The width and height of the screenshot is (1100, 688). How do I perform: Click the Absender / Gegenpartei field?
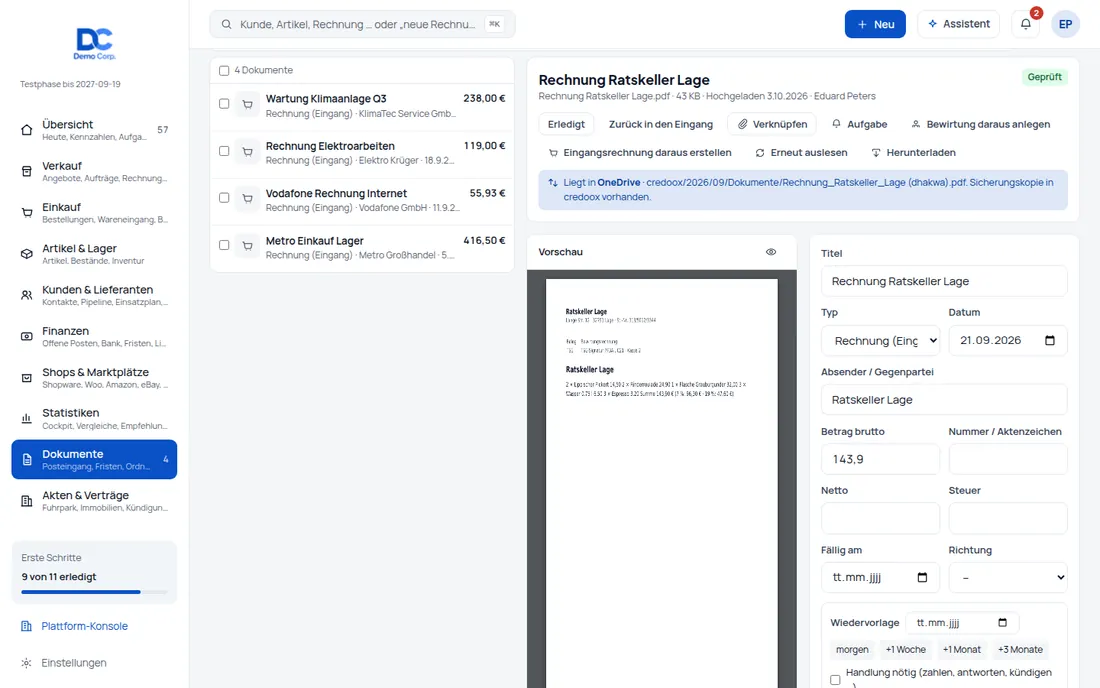944,400
